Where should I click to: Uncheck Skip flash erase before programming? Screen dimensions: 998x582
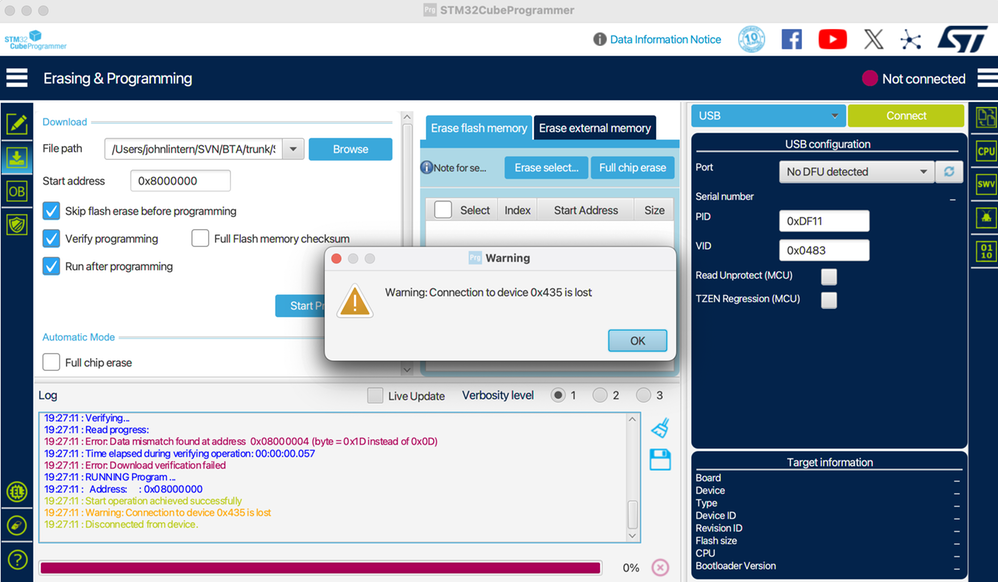point(49,211)
